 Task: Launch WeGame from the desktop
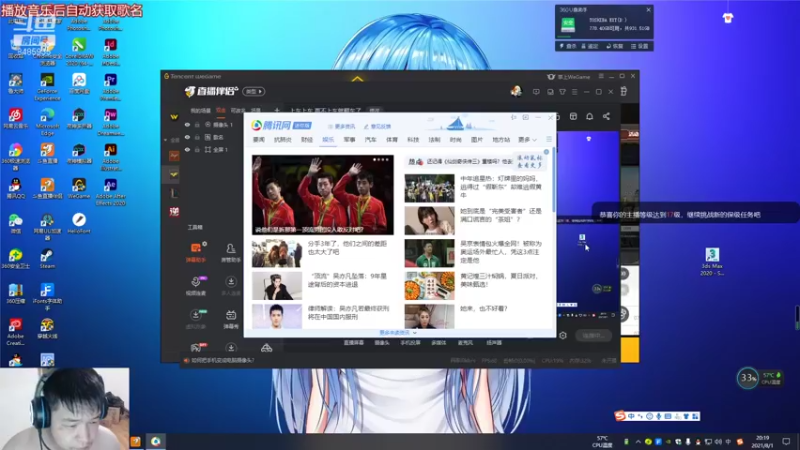pyautogui.click(x=79, y=188)
